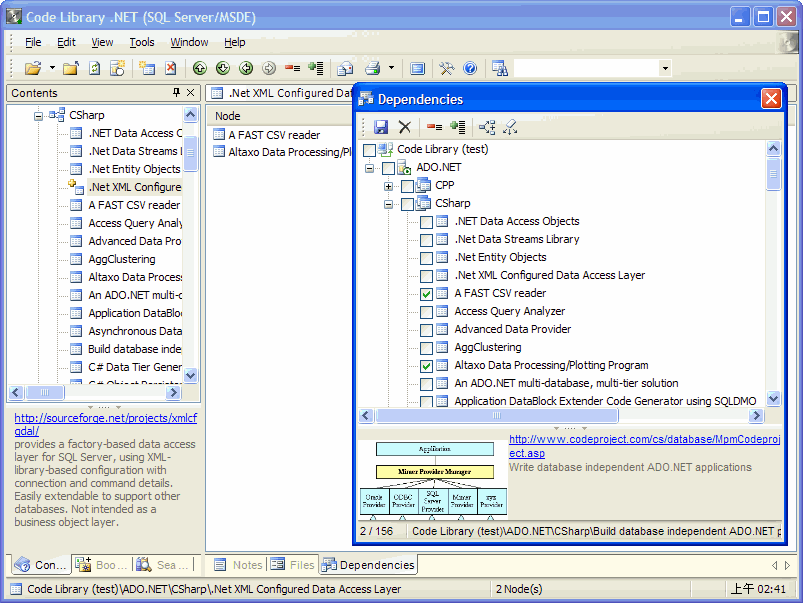Collapse CSharp node in Contents panel

point(38,116)
